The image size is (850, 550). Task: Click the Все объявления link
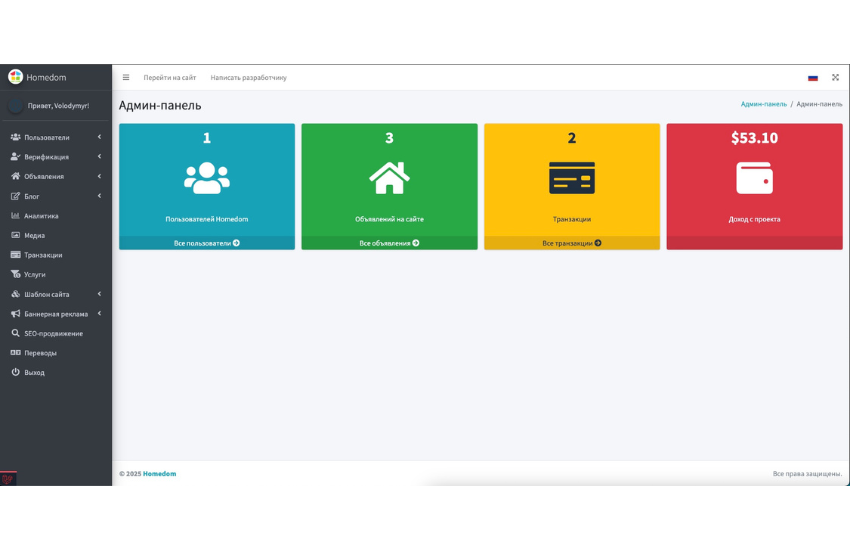point(389,243)
